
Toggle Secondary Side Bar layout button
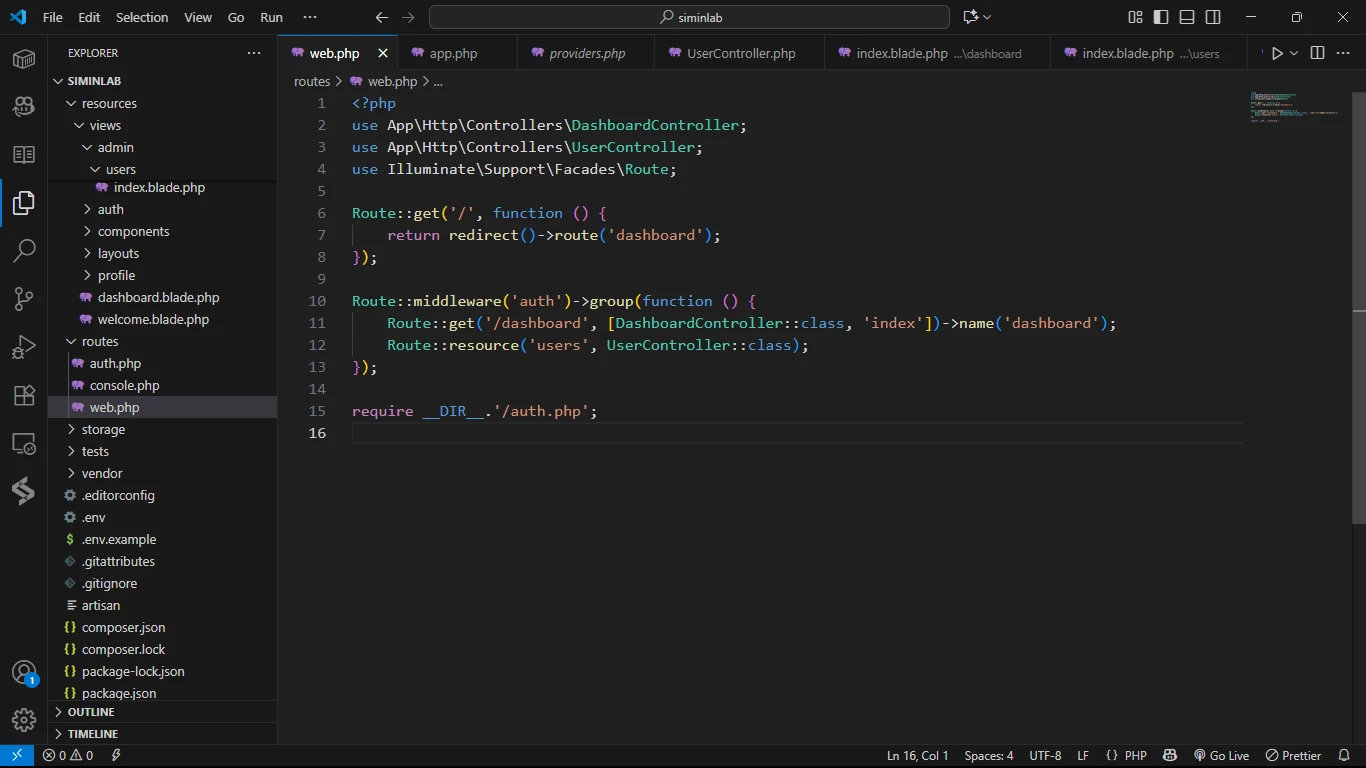(x=1213, y=17)
